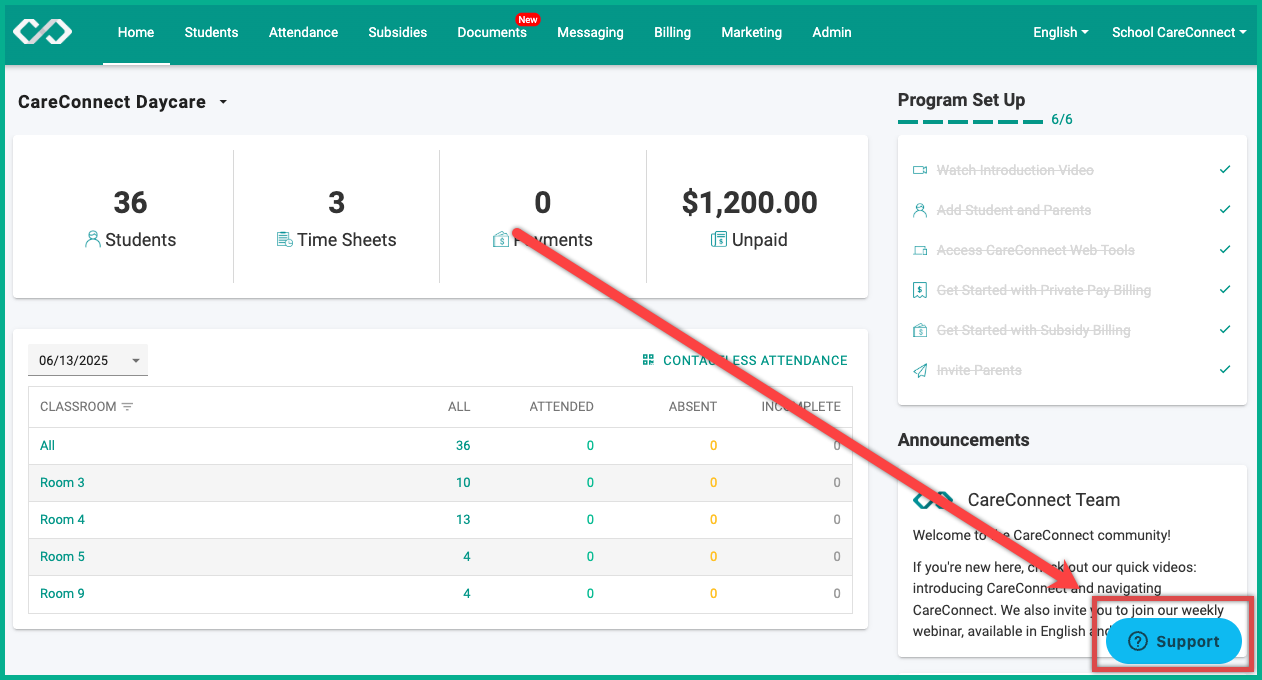Go to the Messaging tab
The image size is (1262, 680).
point(590,32)
